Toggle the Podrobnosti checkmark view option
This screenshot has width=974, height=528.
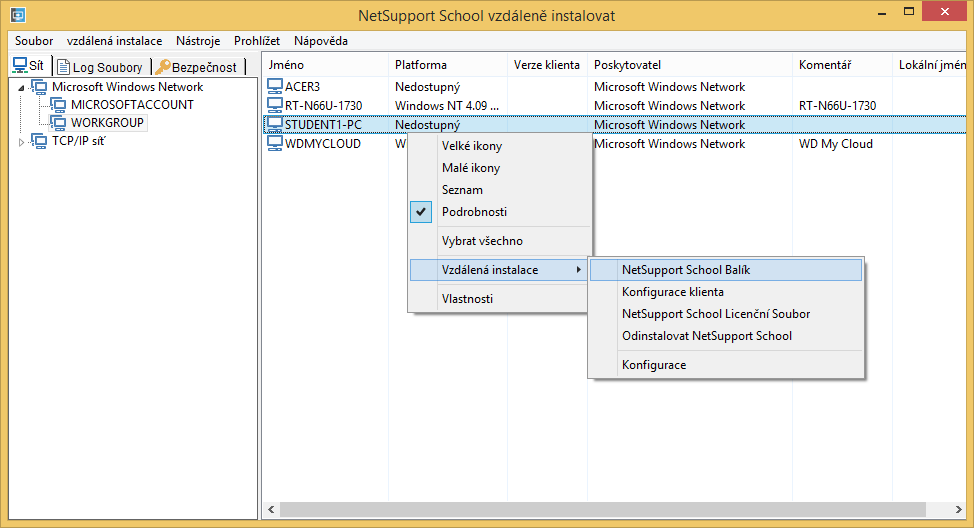[421, 211]
